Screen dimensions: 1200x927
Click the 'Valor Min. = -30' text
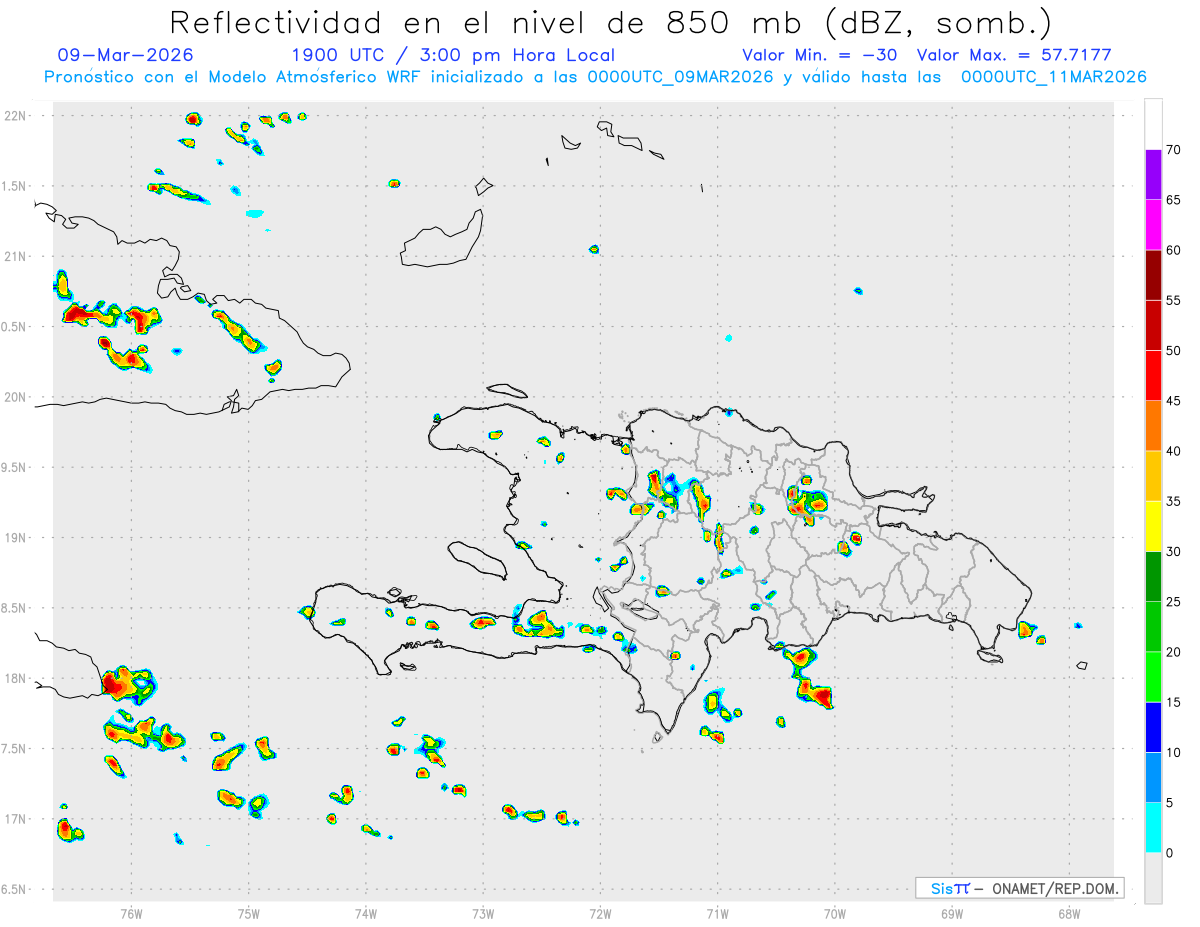point(819,55)
